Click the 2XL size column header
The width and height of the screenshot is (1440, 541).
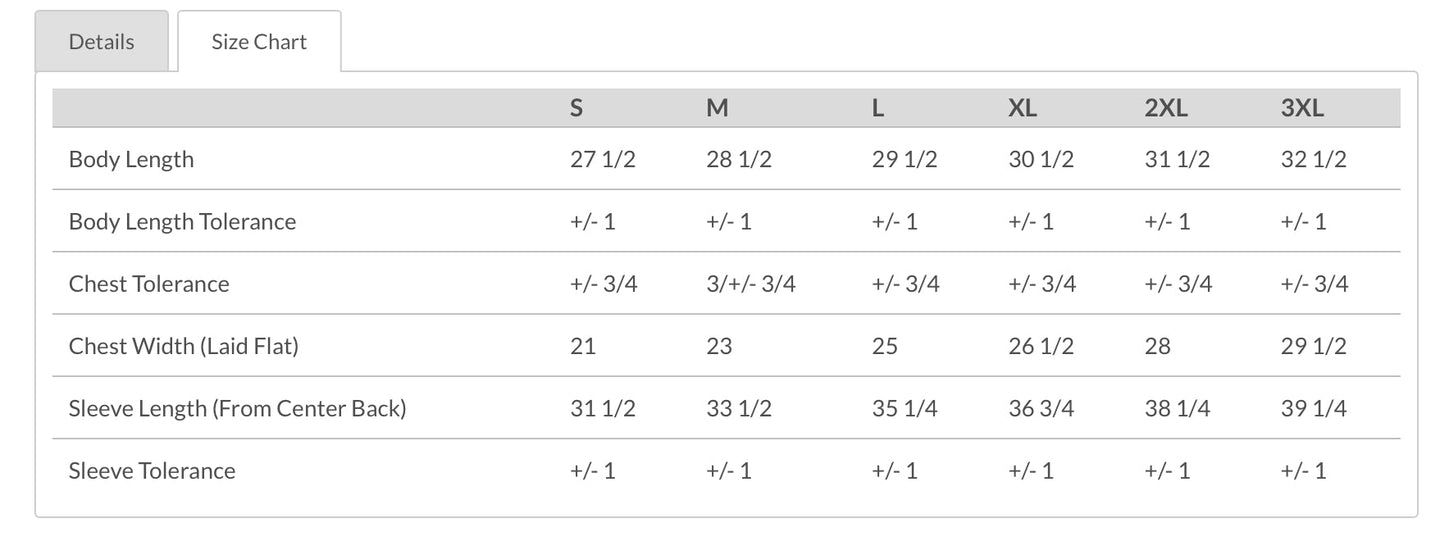point(1166,109)
